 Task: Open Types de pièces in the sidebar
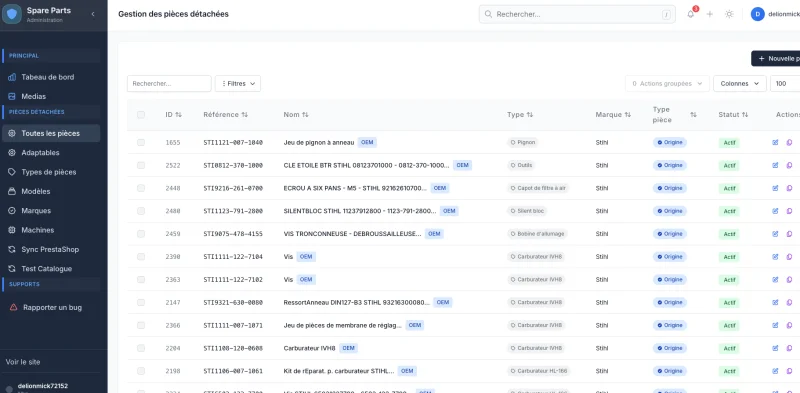pos(51,172)
